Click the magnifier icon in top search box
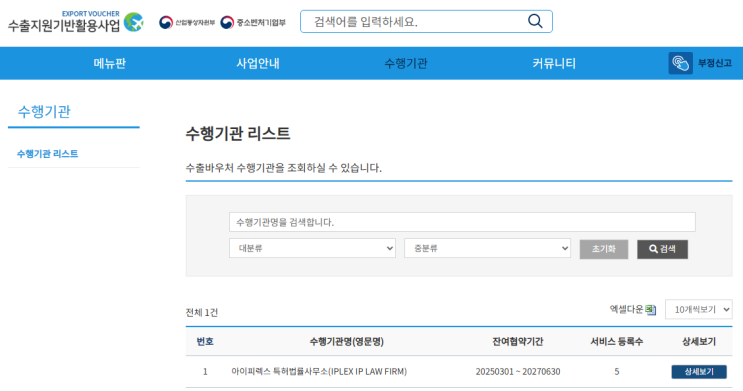 (x=535, y=21)
